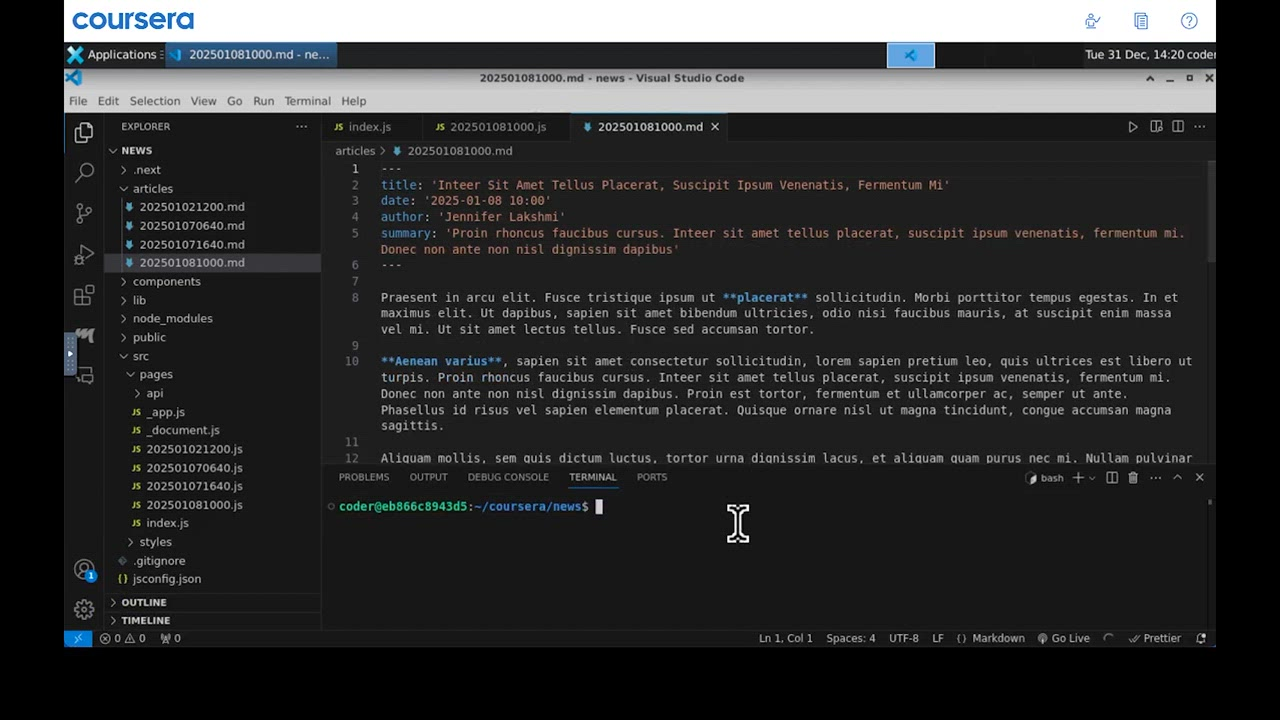Switch to the index.js editor tab
This screenshot has height=720, width=1280.
[x=370, y=127]
